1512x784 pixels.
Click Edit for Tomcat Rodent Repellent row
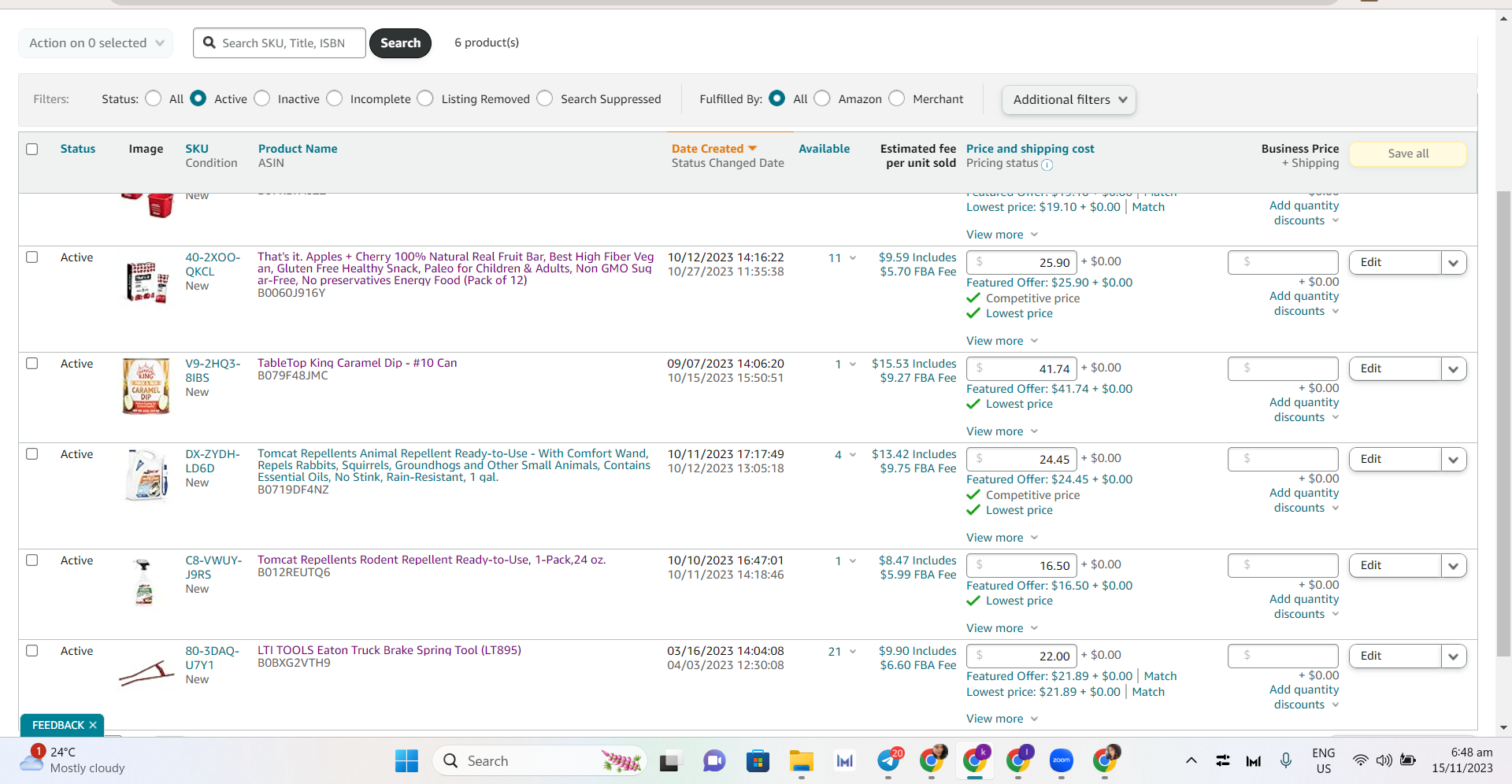1395,566
